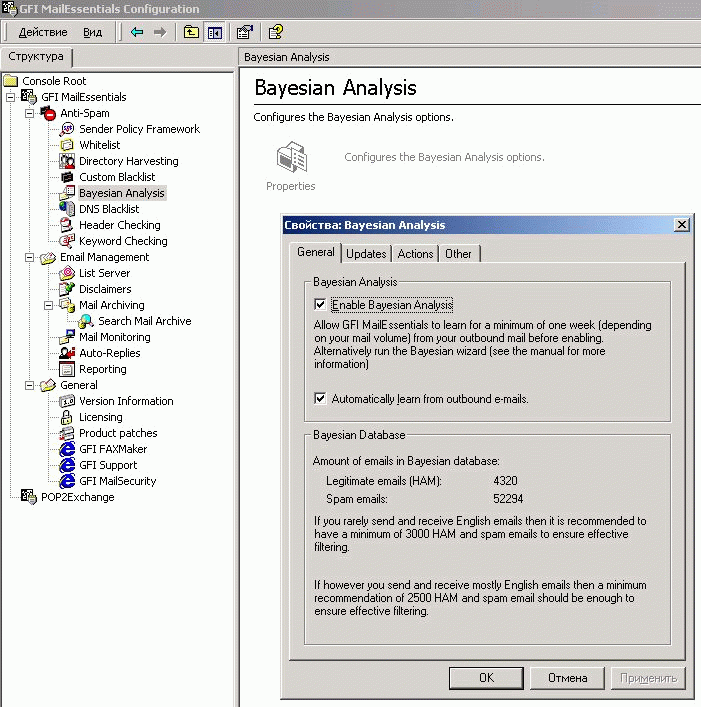Screen dimensions: 701x707
Task: Click the Forward arrow toolbar icon
Action: (x=160, y=32)
